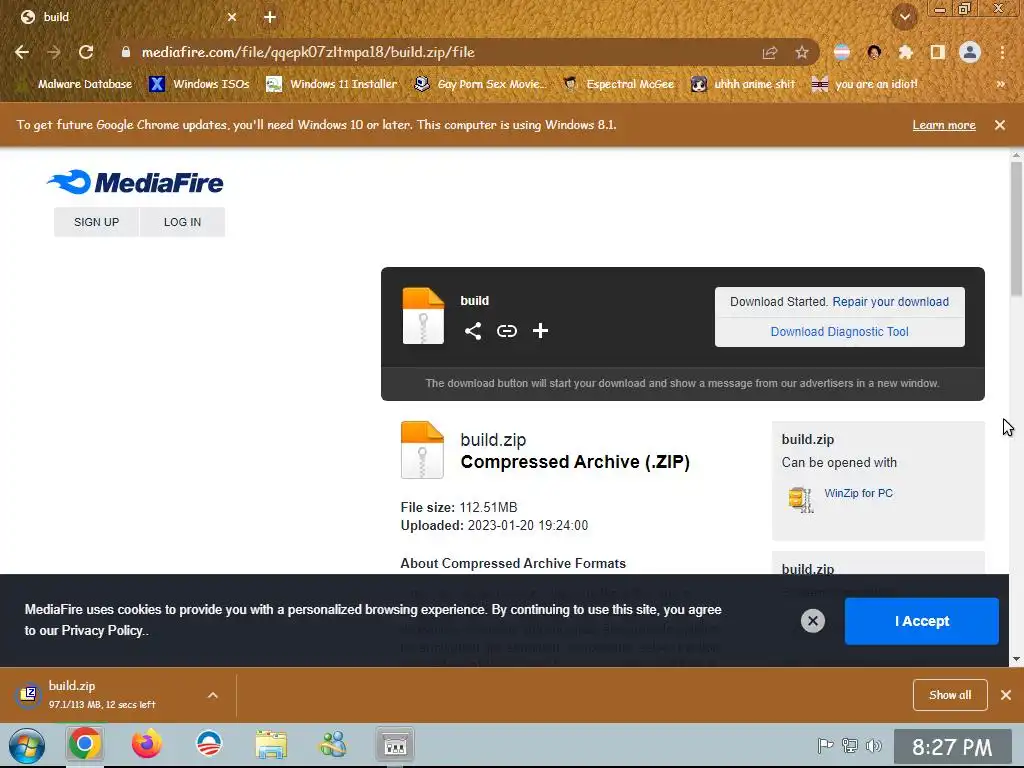Click the 8:27 PM clock
The image size is (1024, 768).
pos(952,747)
